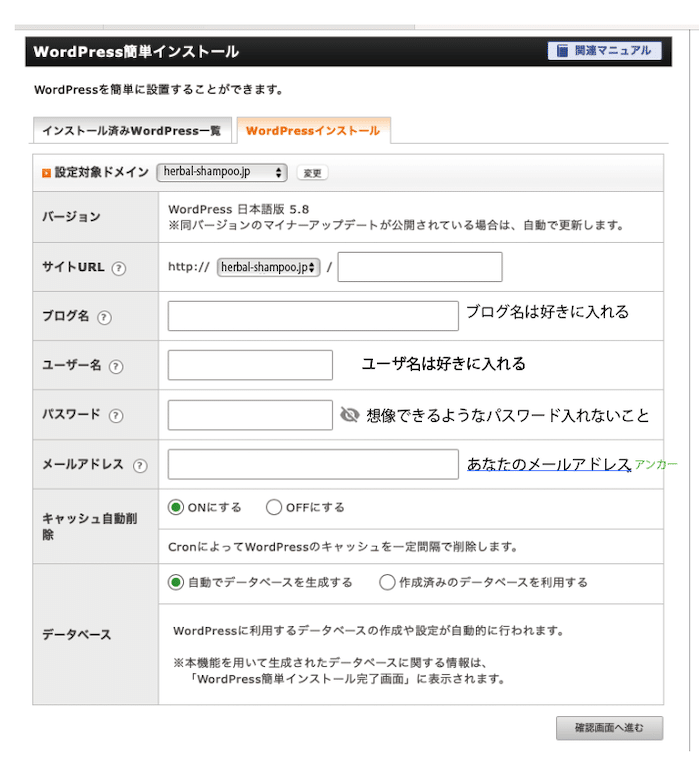This screenshot has width=700, height=767.
Task: Select the ONにする cache radio button
Action: (x=176, y=507)
